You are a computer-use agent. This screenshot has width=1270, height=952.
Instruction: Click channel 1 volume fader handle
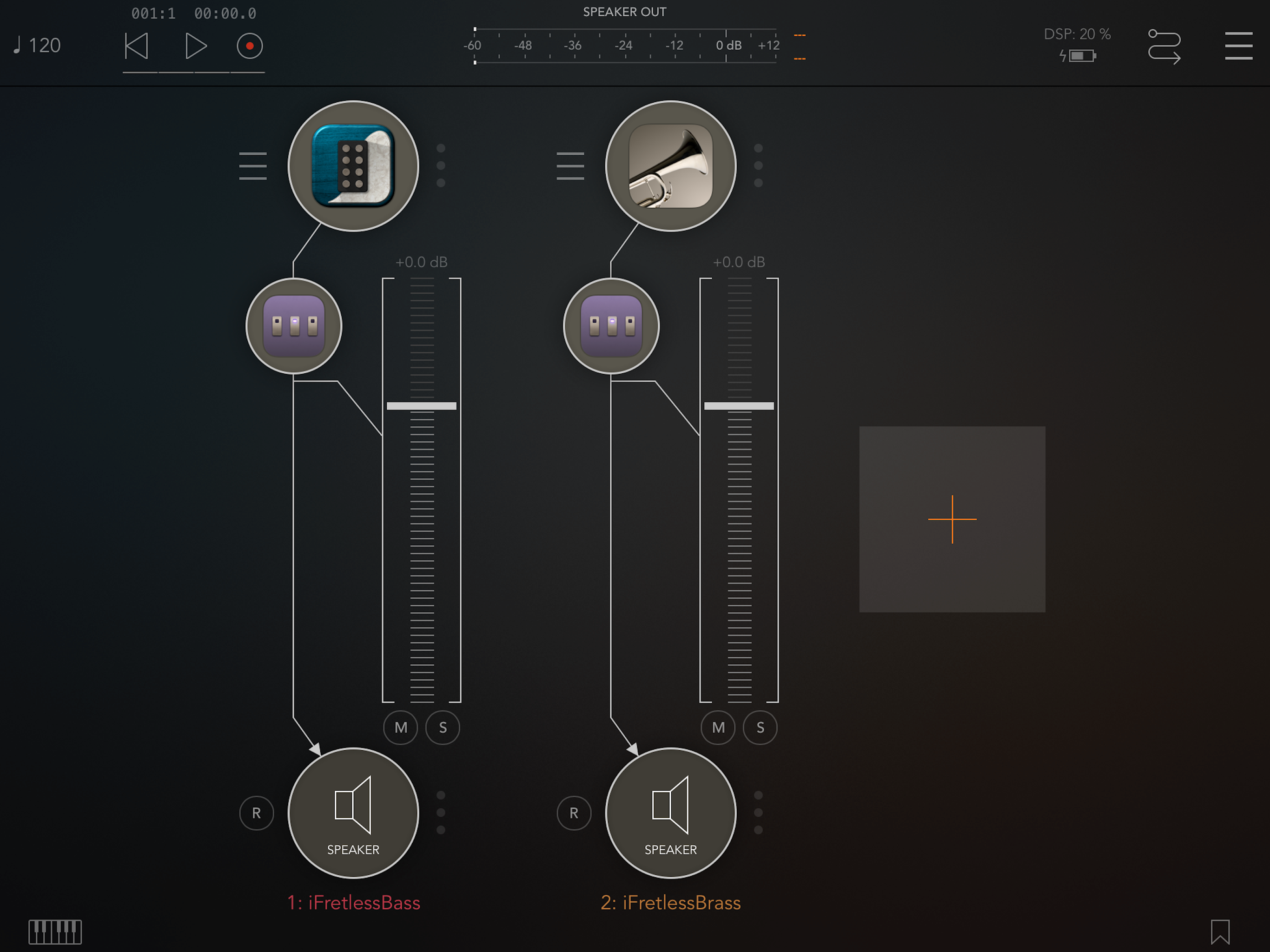point(421,406)
